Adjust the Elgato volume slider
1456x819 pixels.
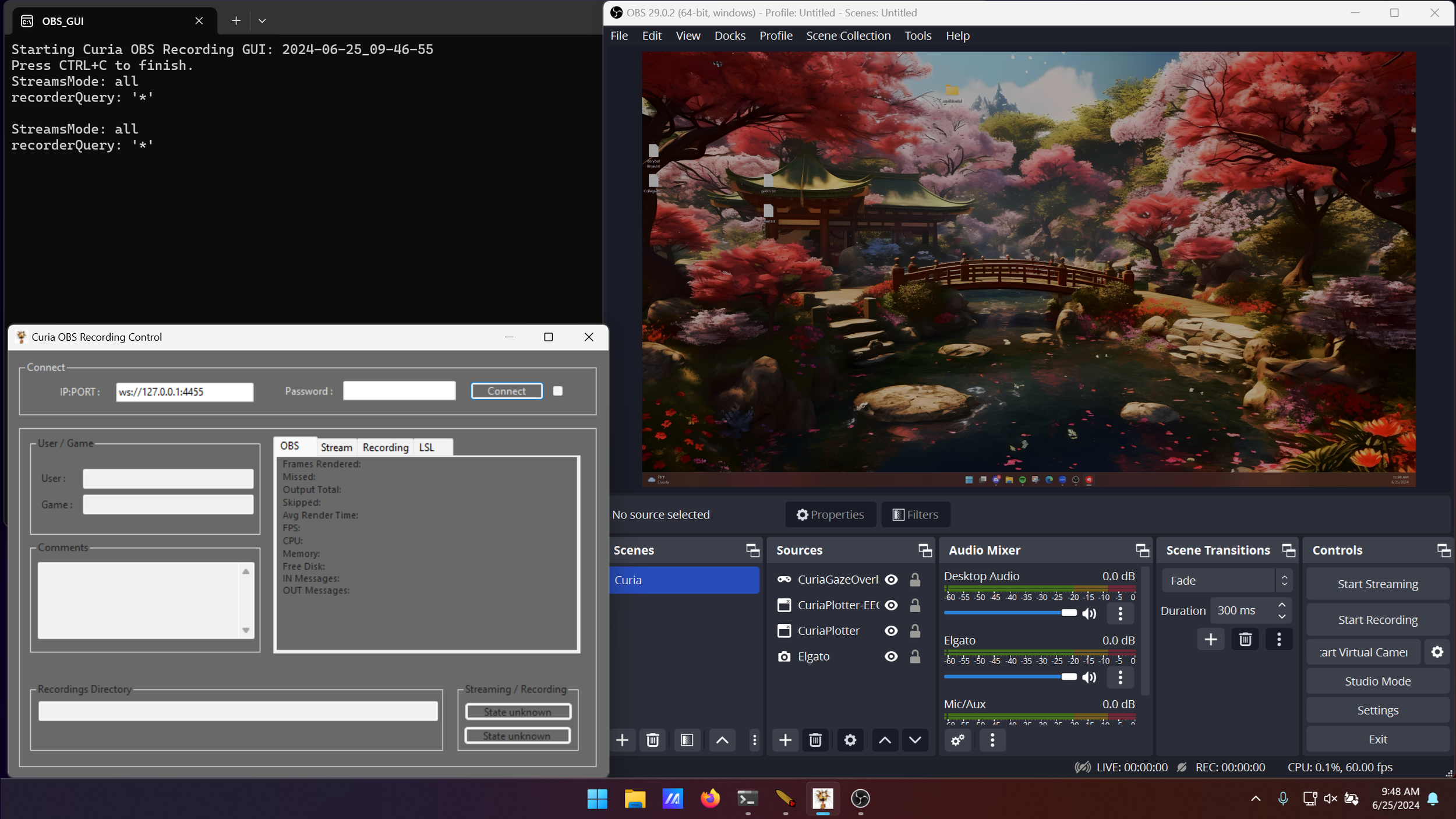pyautogui.click(x=1068, y=677)
